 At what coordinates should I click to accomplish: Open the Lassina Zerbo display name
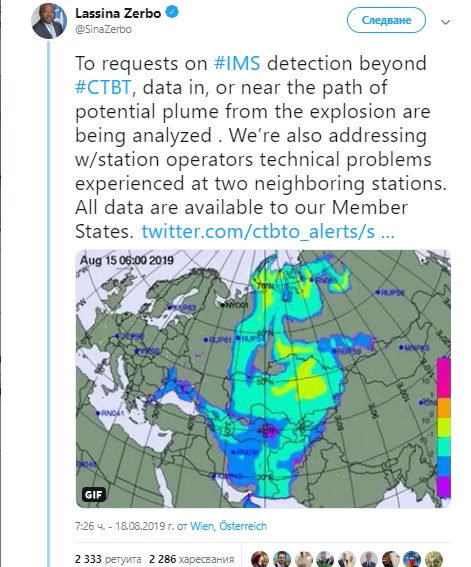(118, 13)
